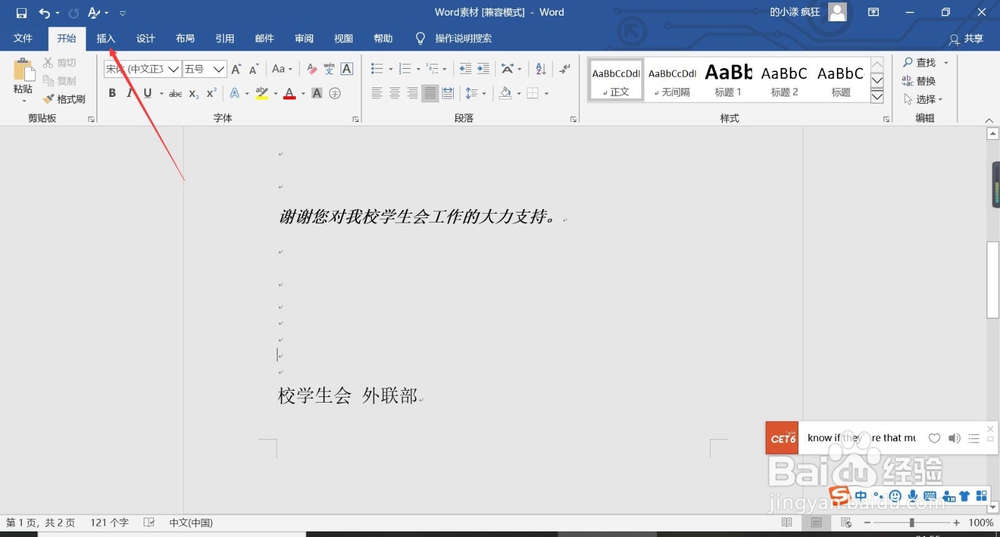Click the font color red A button
1000x537 pixels.
(289, 94)
